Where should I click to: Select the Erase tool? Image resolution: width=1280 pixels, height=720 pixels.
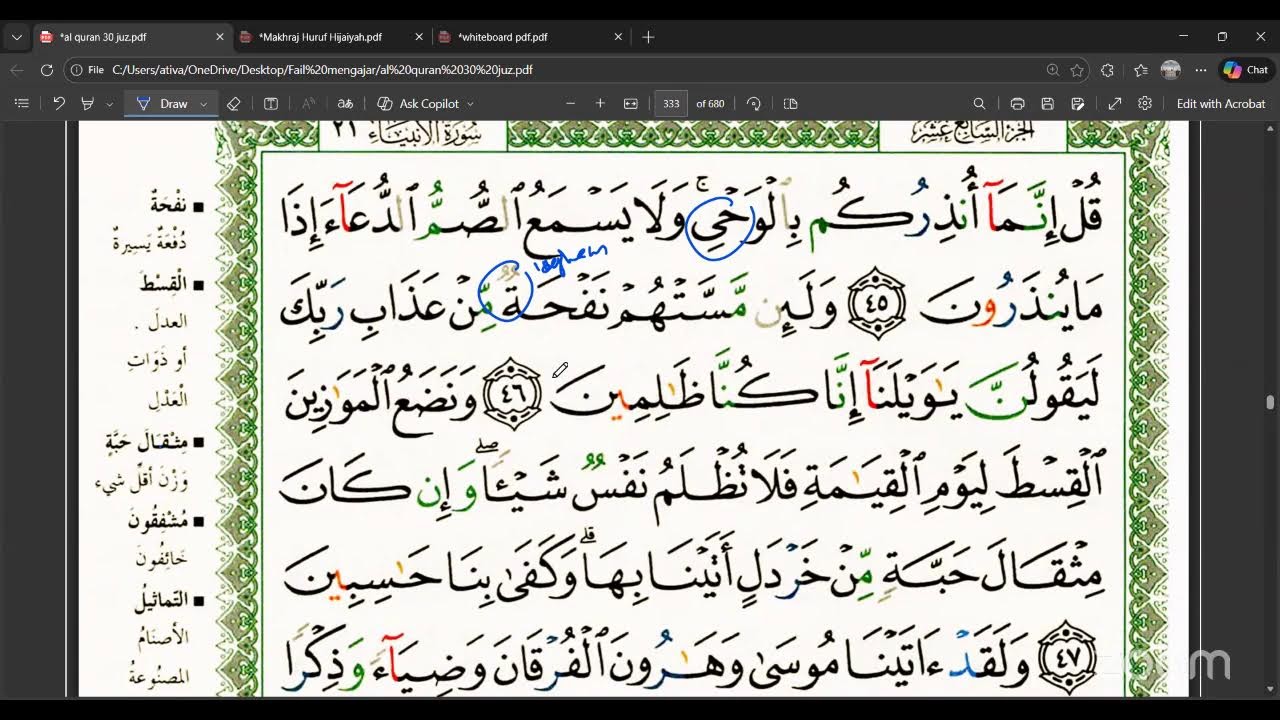coord(233,103)
